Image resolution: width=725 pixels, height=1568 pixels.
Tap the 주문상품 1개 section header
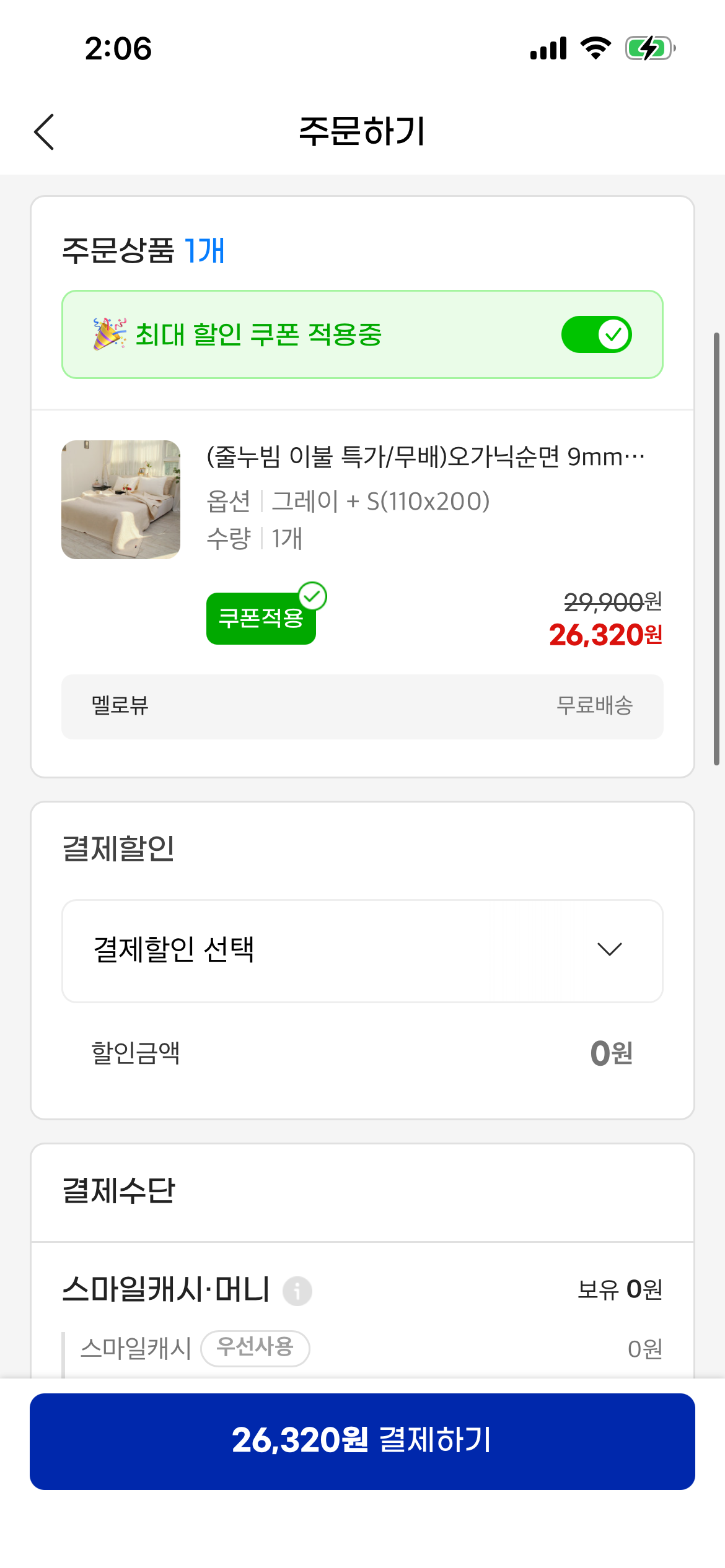(x=143, y=251)
